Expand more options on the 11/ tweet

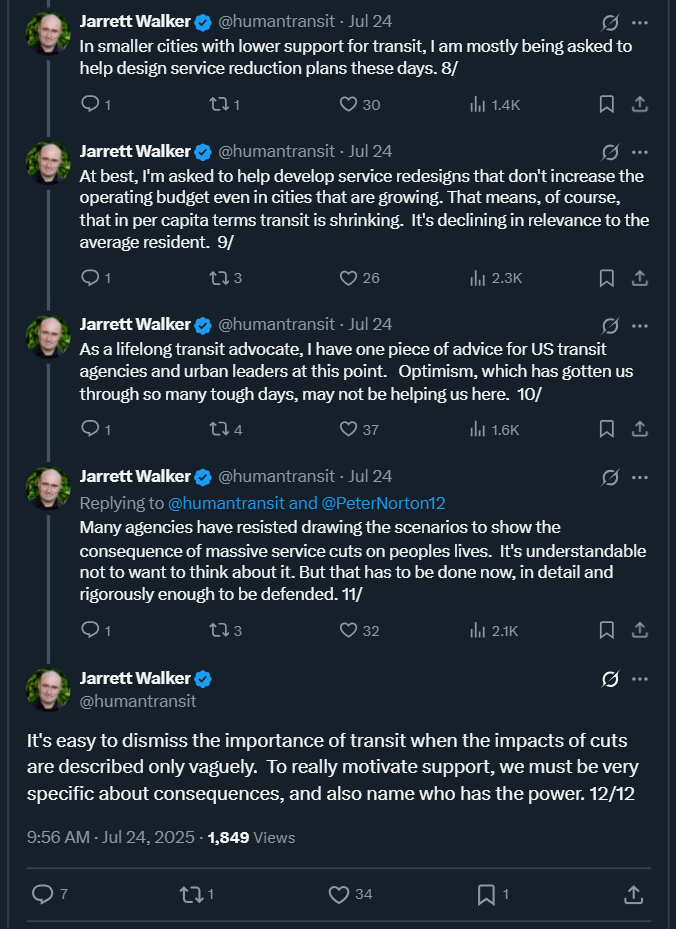pyautogui.click(x=640, y=477)
